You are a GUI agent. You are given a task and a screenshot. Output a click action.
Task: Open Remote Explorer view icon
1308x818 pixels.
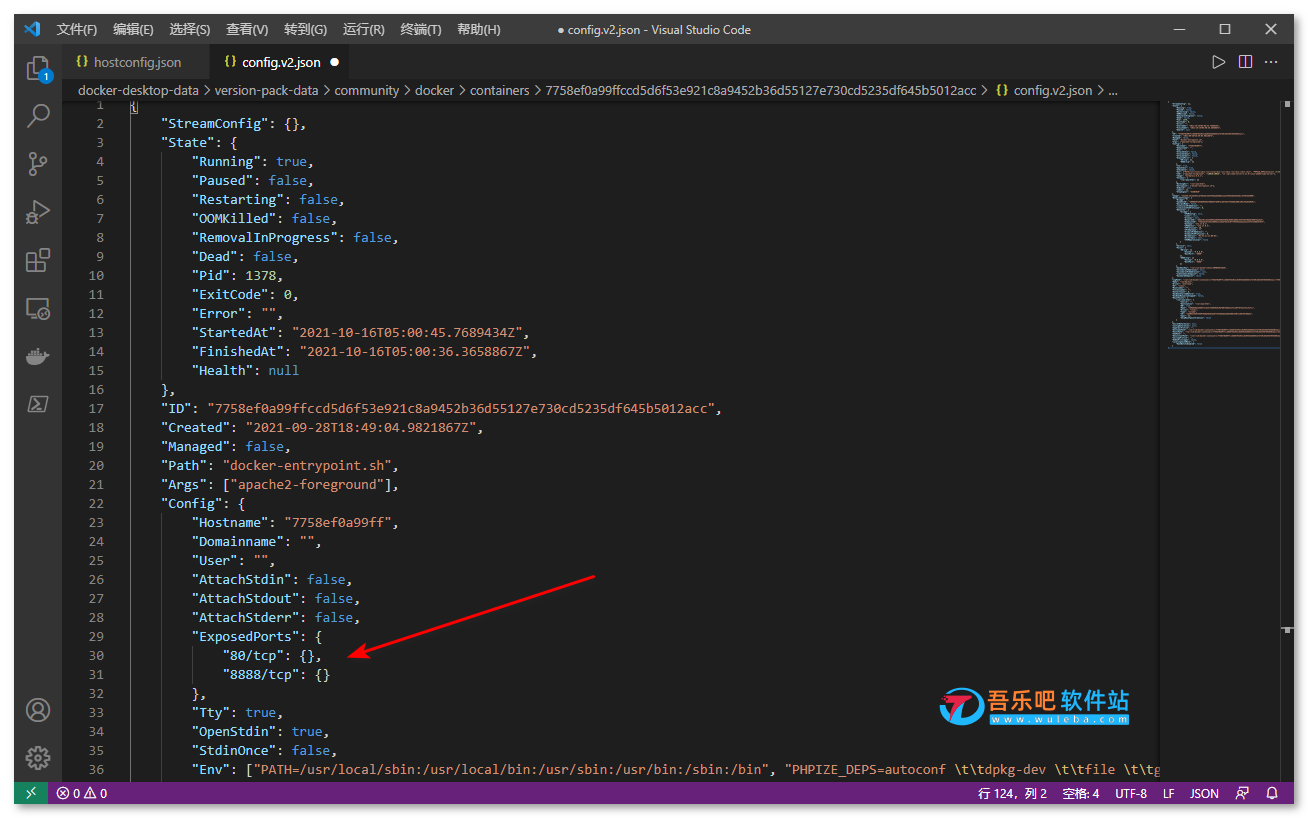[38, 309]
